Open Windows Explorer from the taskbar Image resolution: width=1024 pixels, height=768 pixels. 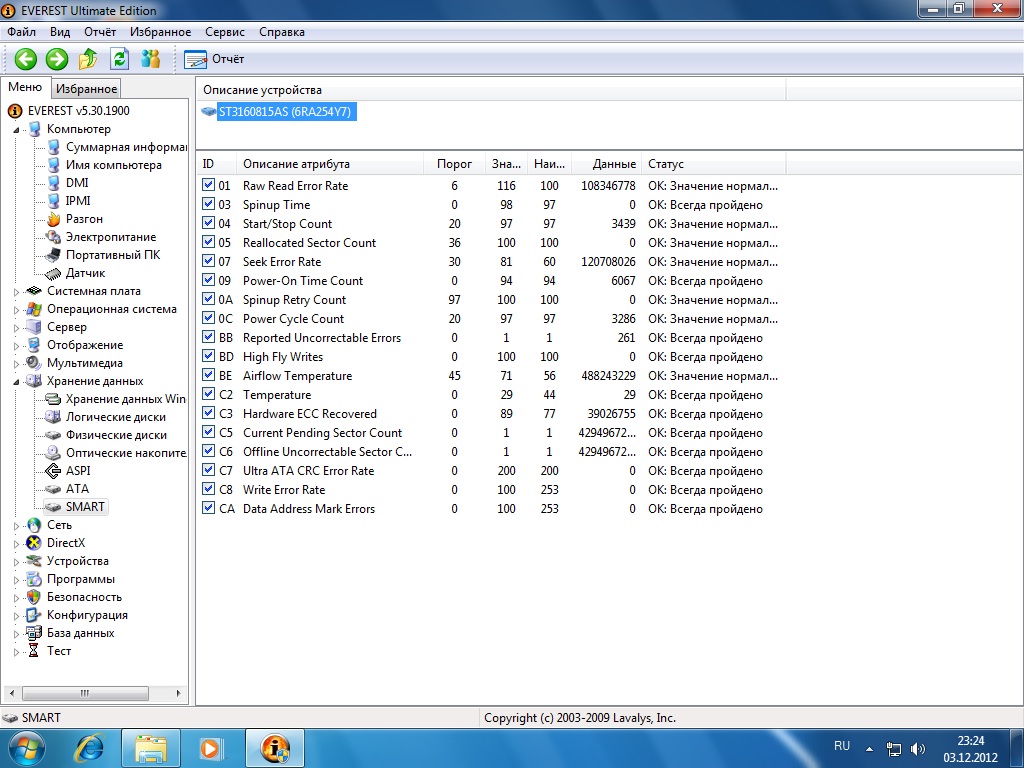(151, 748)
